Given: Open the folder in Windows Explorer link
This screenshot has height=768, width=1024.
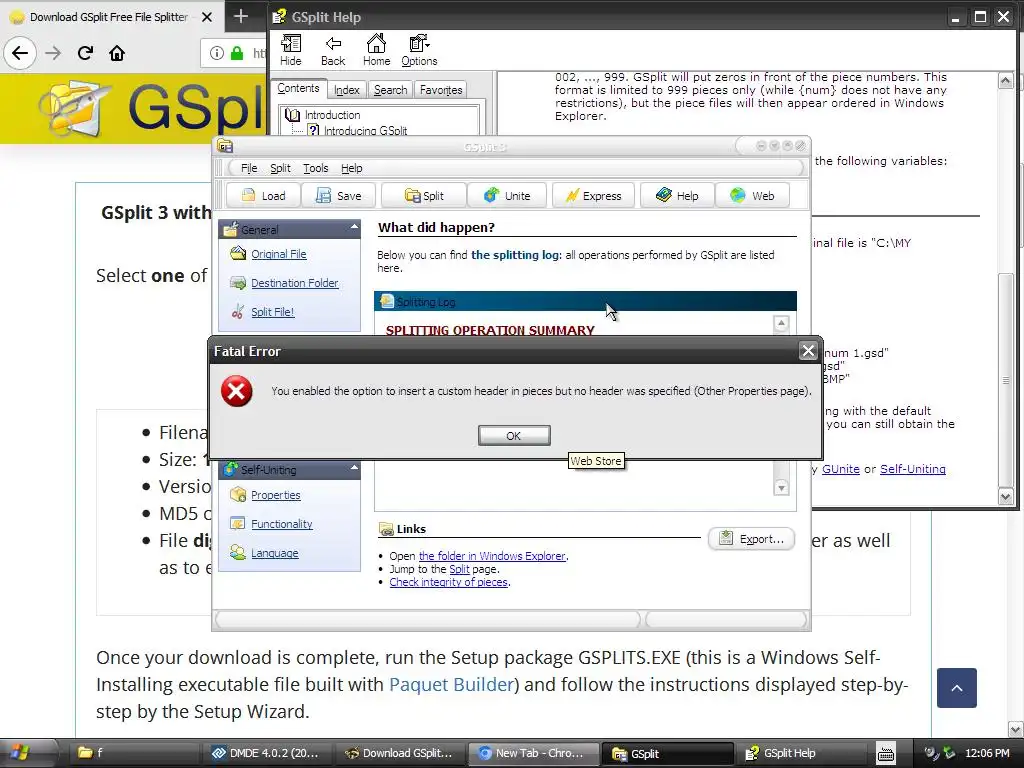Looking at the screenshot, I should tap(492, 556).
